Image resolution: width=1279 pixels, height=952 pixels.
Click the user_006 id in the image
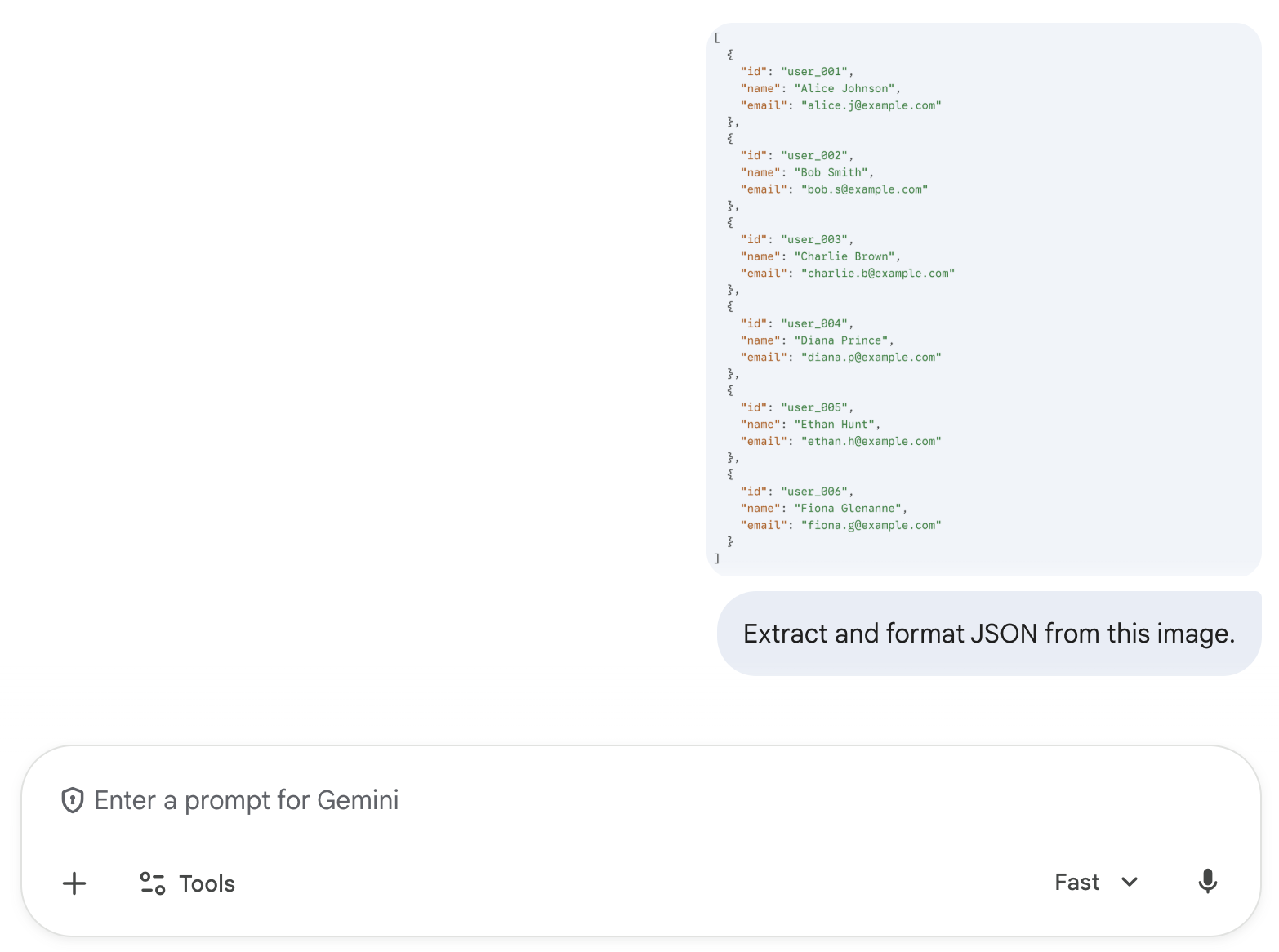pyautogui.click(x=816, y=492)
